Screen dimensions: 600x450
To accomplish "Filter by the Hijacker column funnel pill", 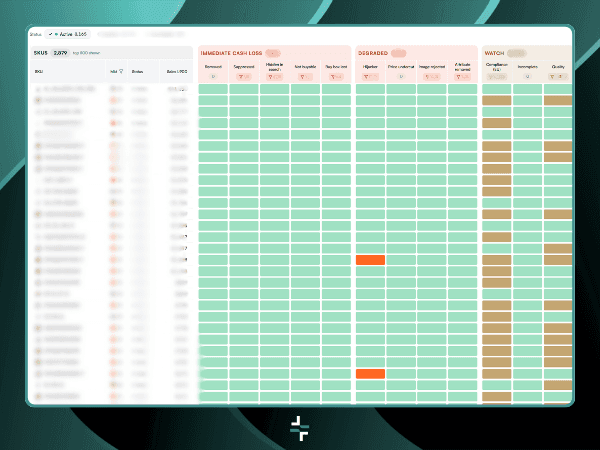I will (370, 77).
